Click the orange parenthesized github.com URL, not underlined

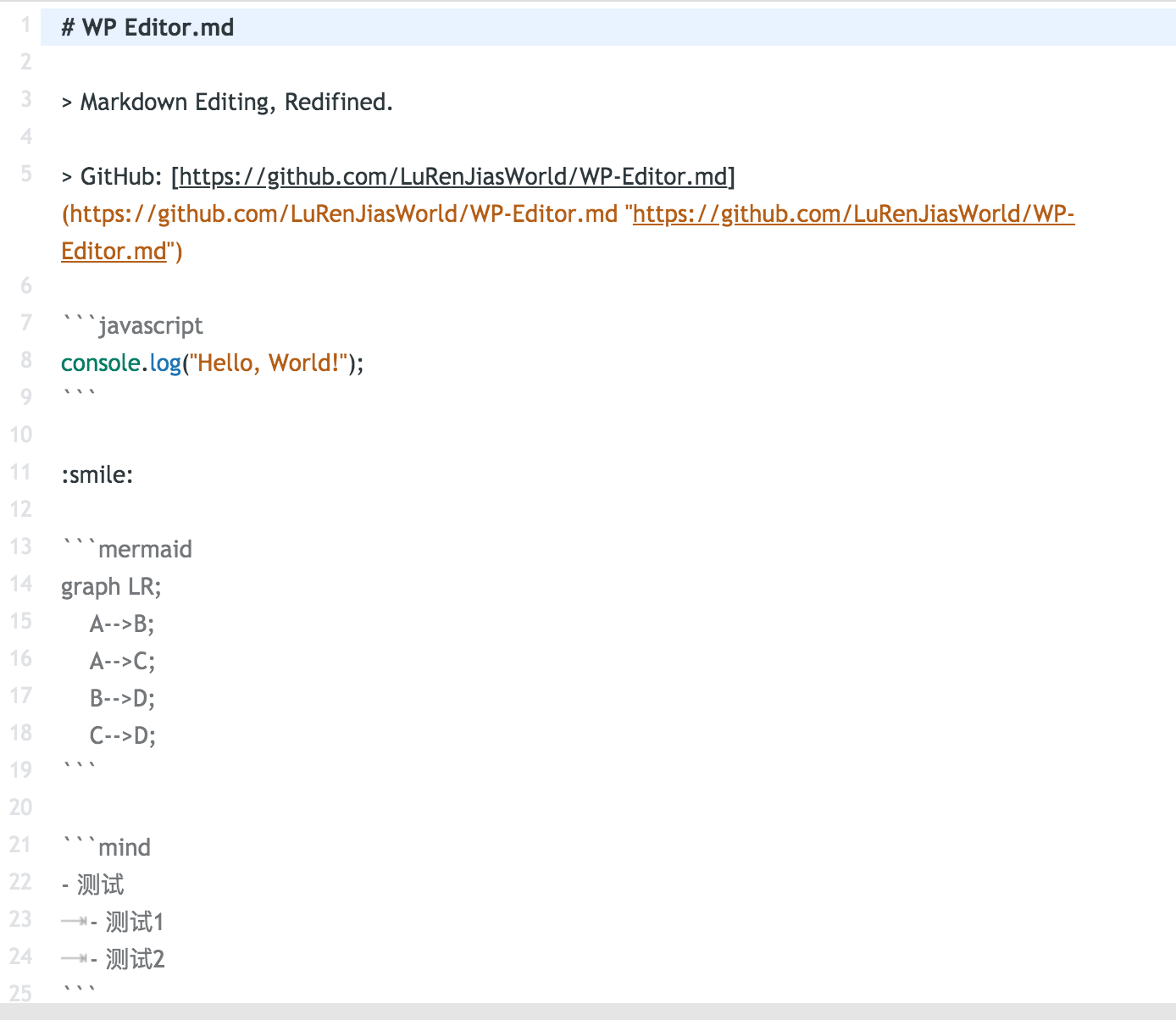(x=340, y=213)
